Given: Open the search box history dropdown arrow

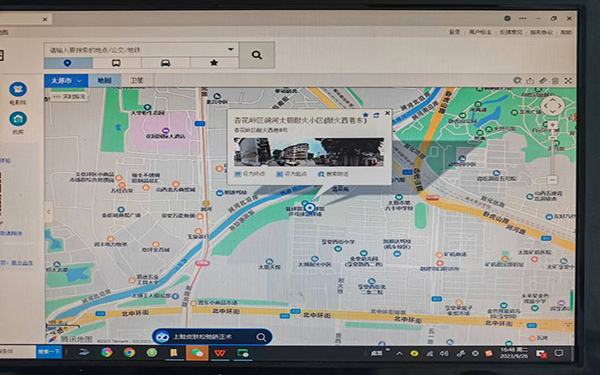Looking at the screenshot, I should [231, 49].
